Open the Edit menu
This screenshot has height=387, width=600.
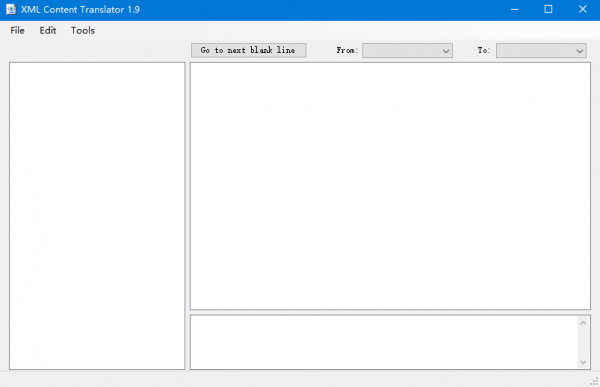(x=48, y=31)
